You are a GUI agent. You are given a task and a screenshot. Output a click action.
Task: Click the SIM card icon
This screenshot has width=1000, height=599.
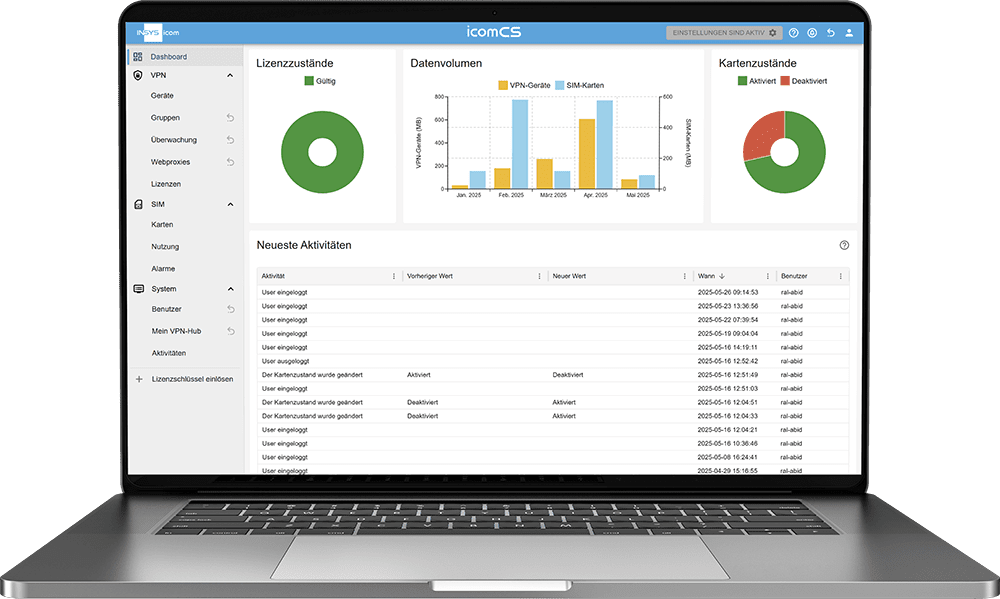(138, 204)
